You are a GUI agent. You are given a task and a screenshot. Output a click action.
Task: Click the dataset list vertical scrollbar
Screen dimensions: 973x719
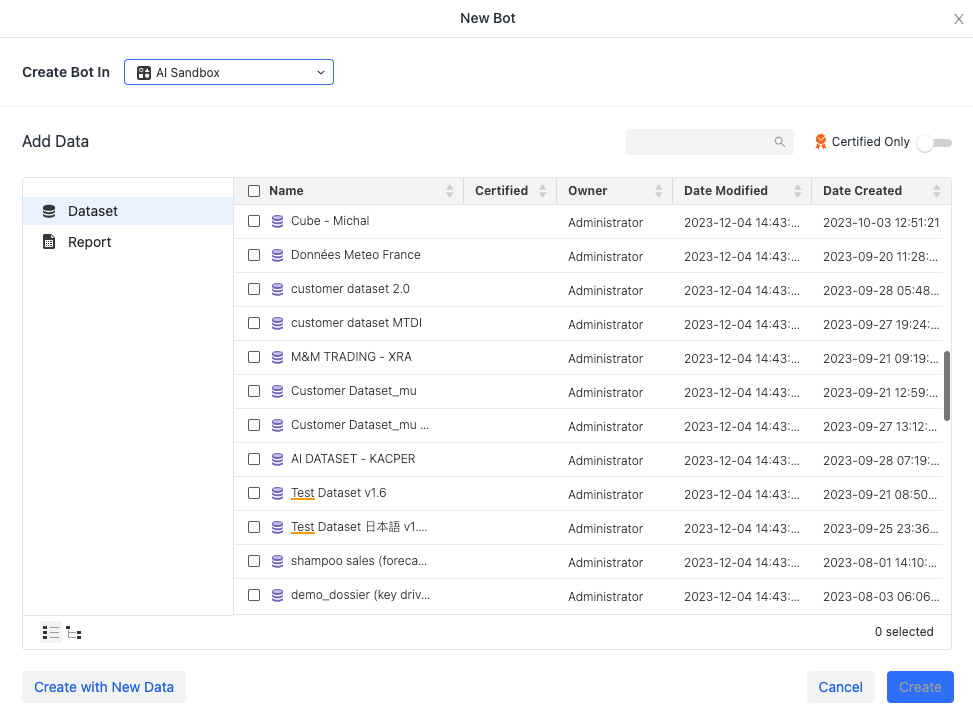click(947, 386)
